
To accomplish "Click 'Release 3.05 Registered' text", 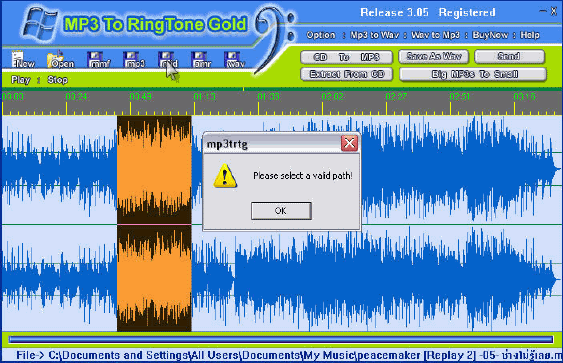I will coord(428,13).
